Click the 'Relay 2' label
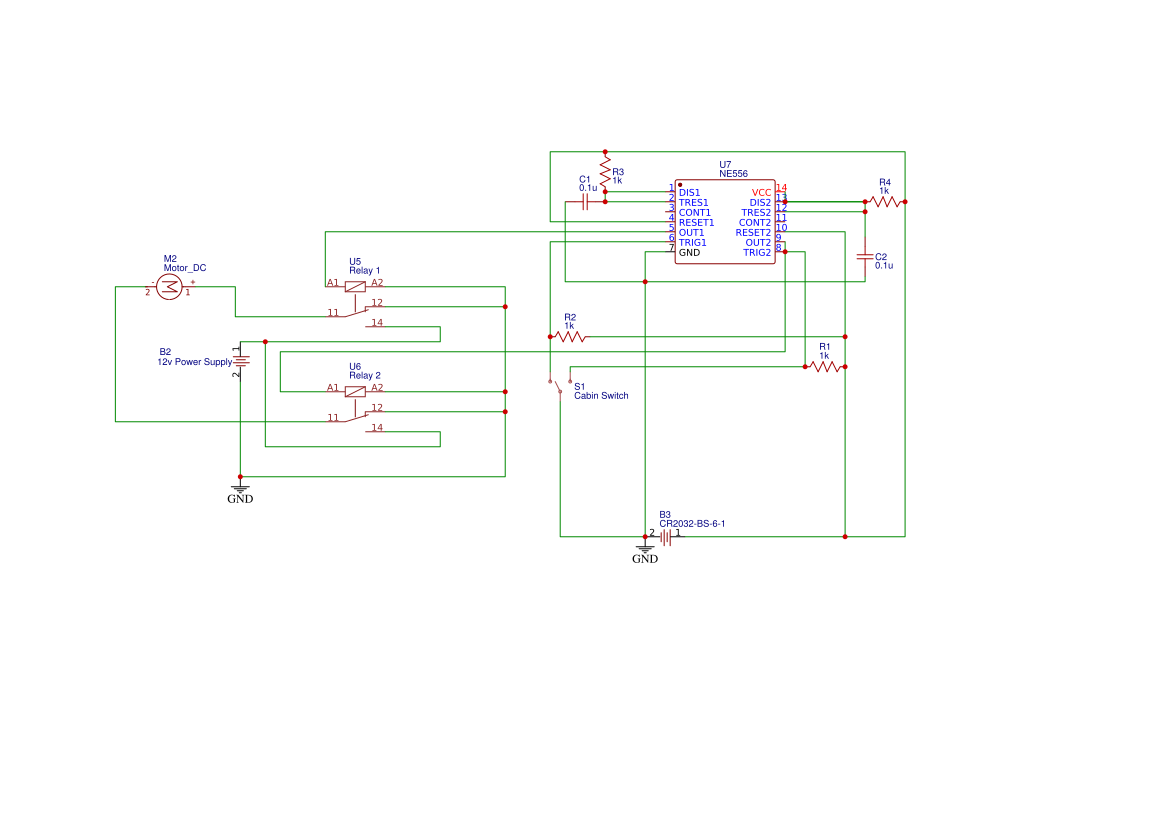Screen dimensions: 1169x827 pyautogui.click(x=365, y=376)
